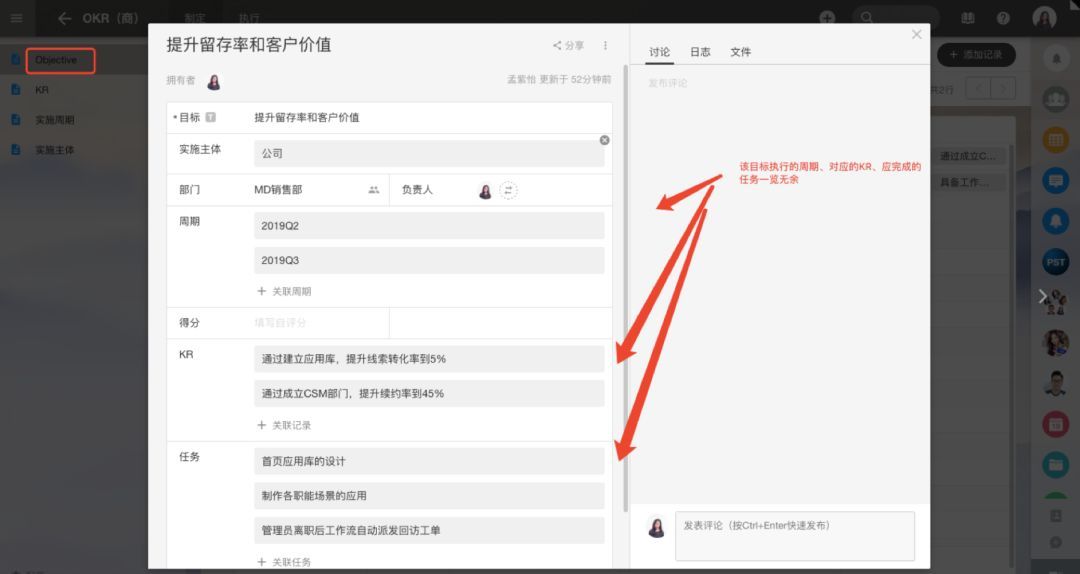Select the KR worksheet in the left sidebar
1080x574 pixels.
[42, 90]
